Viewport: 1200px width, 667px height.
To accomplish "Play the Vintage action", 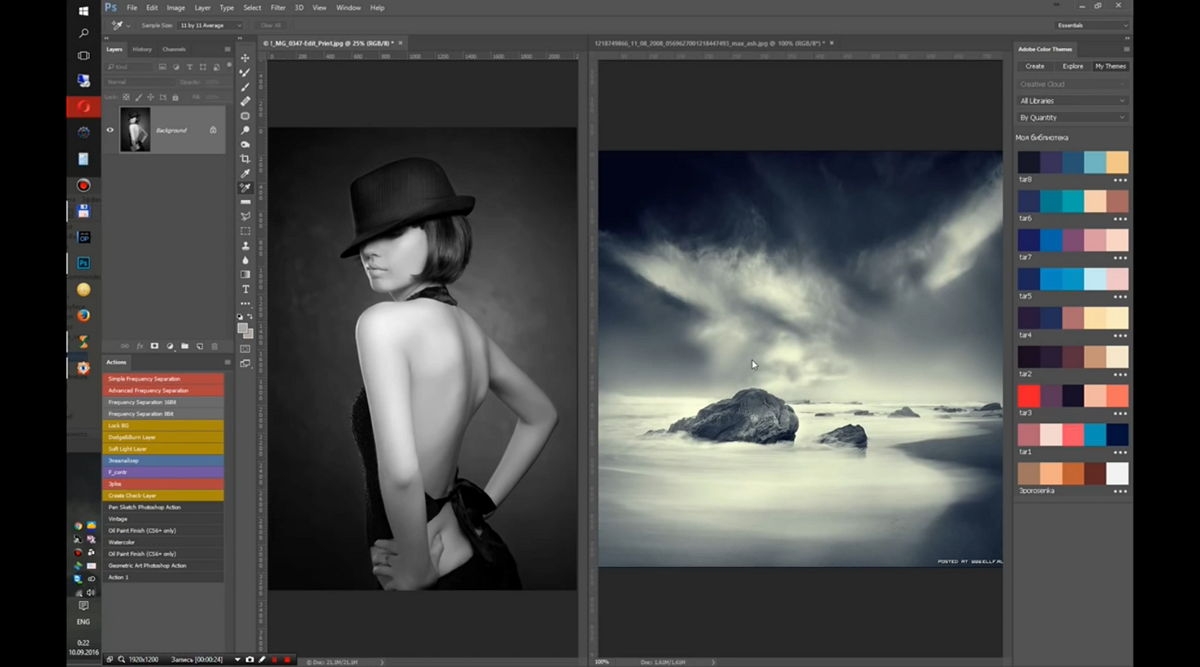I will click(163, 519).
